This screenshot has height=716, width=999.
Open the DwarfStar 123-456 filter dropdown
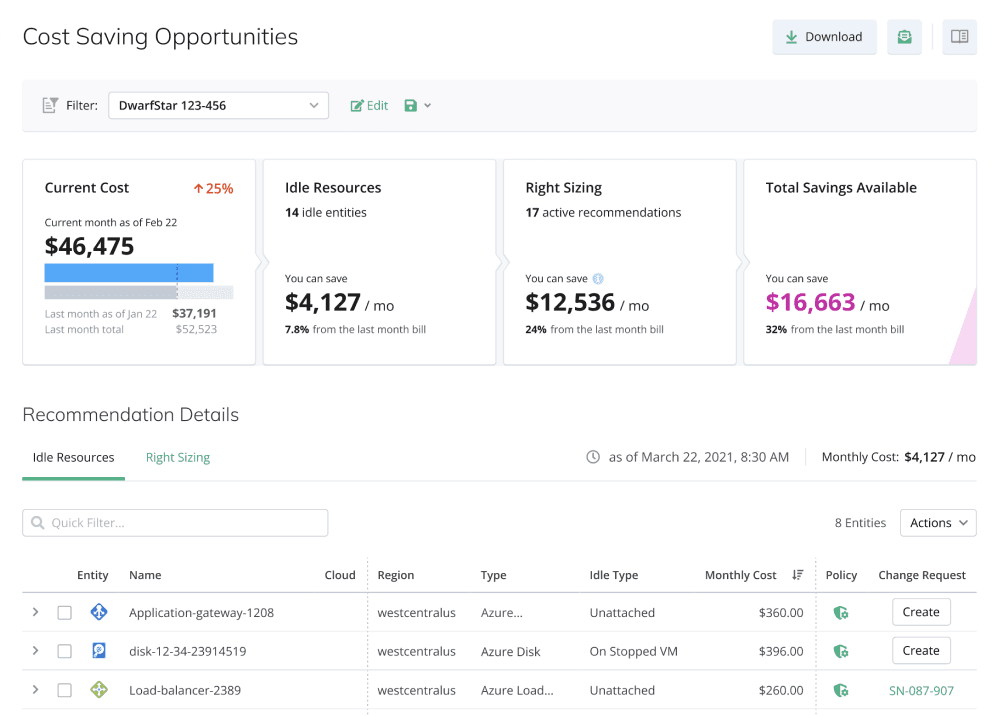coord(219,106)
